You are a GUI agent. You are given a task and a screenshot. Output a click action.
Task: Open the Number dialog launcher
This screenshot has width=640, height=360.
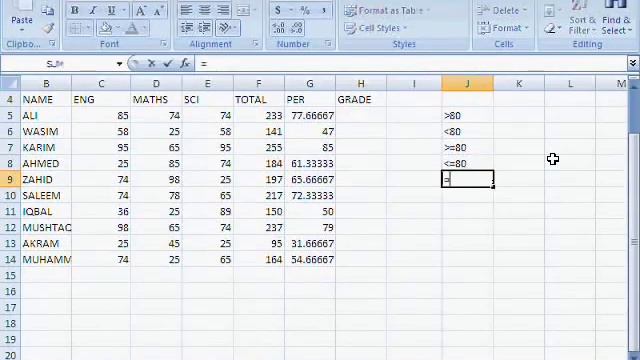click(x=328, y=43)
